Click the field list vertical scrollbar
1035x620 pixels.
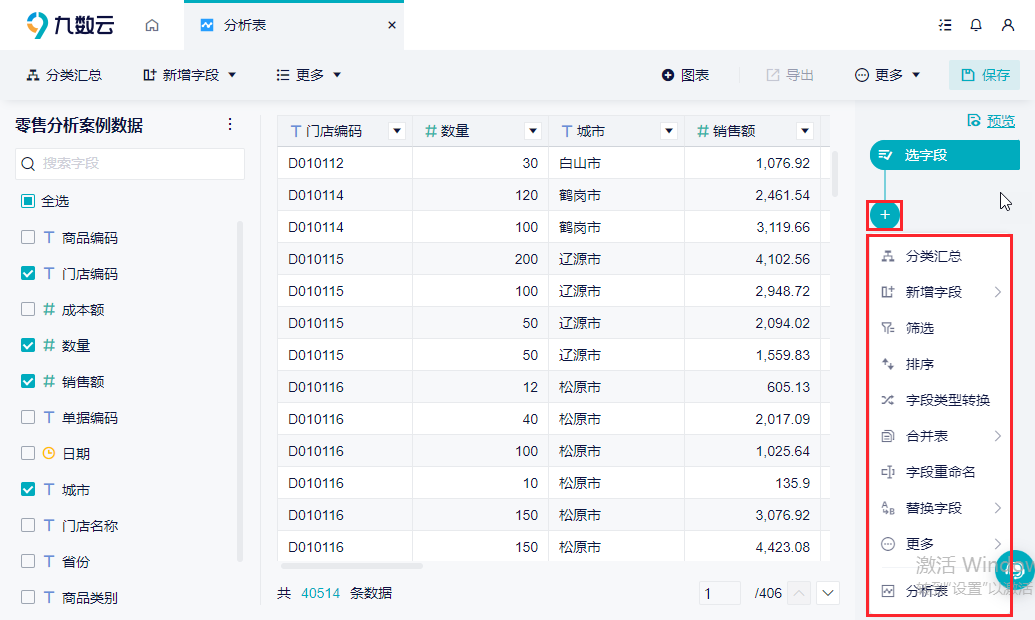(240, 391)
